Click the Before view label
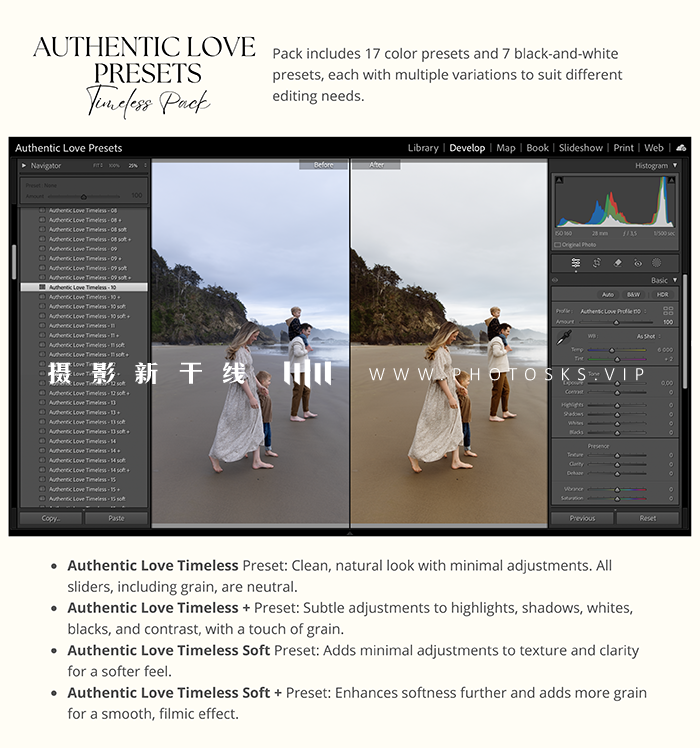 click(324, 165)
